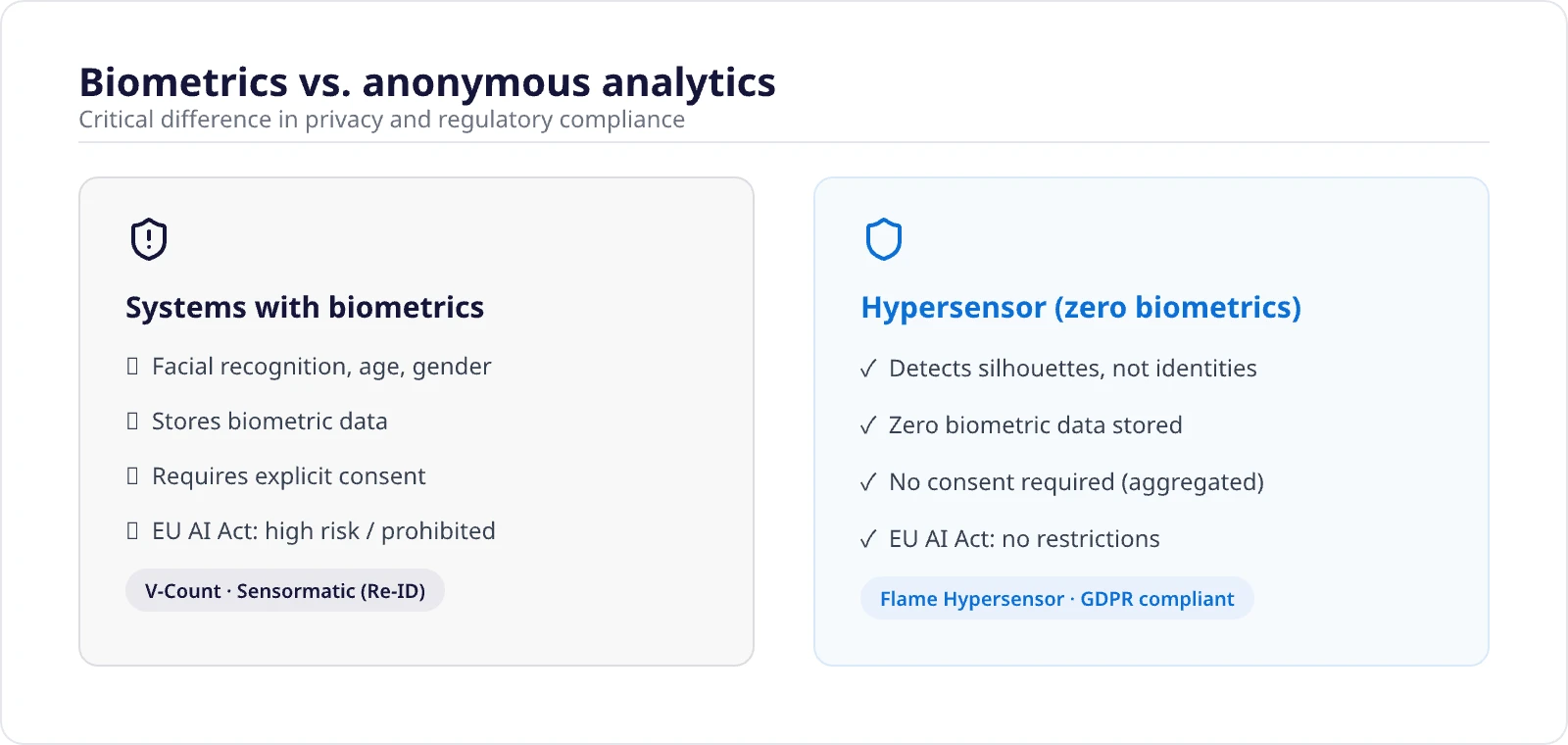Click the bullet glyph beside Facial recognition, age, gender
The width and height of the screenshot is (1568, 745).
(x=132, y=367)
